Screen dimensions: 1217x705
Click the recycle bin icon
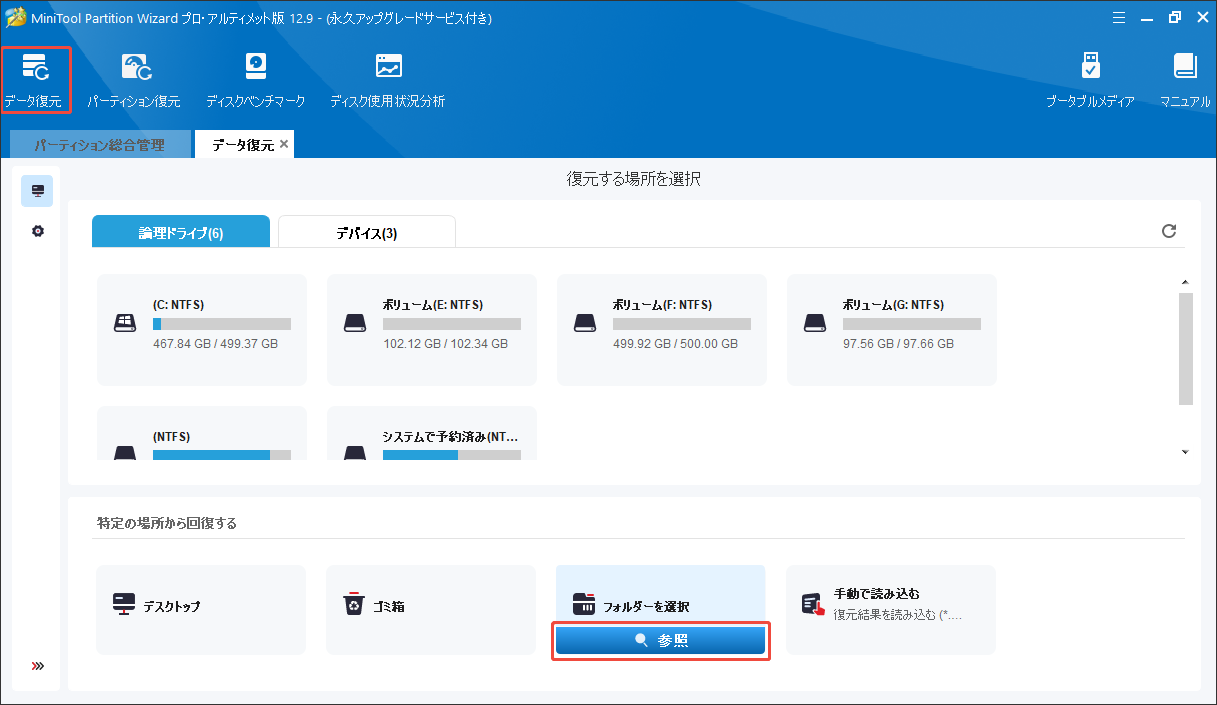(x=354, y=605)
